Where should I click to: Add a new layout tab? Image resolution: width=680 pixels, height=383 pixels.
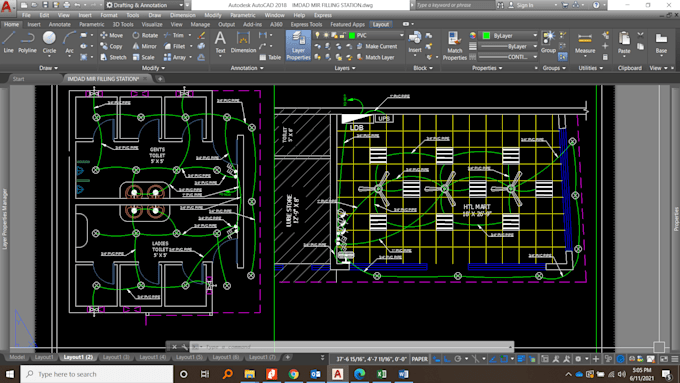click(x=287, y=357)
